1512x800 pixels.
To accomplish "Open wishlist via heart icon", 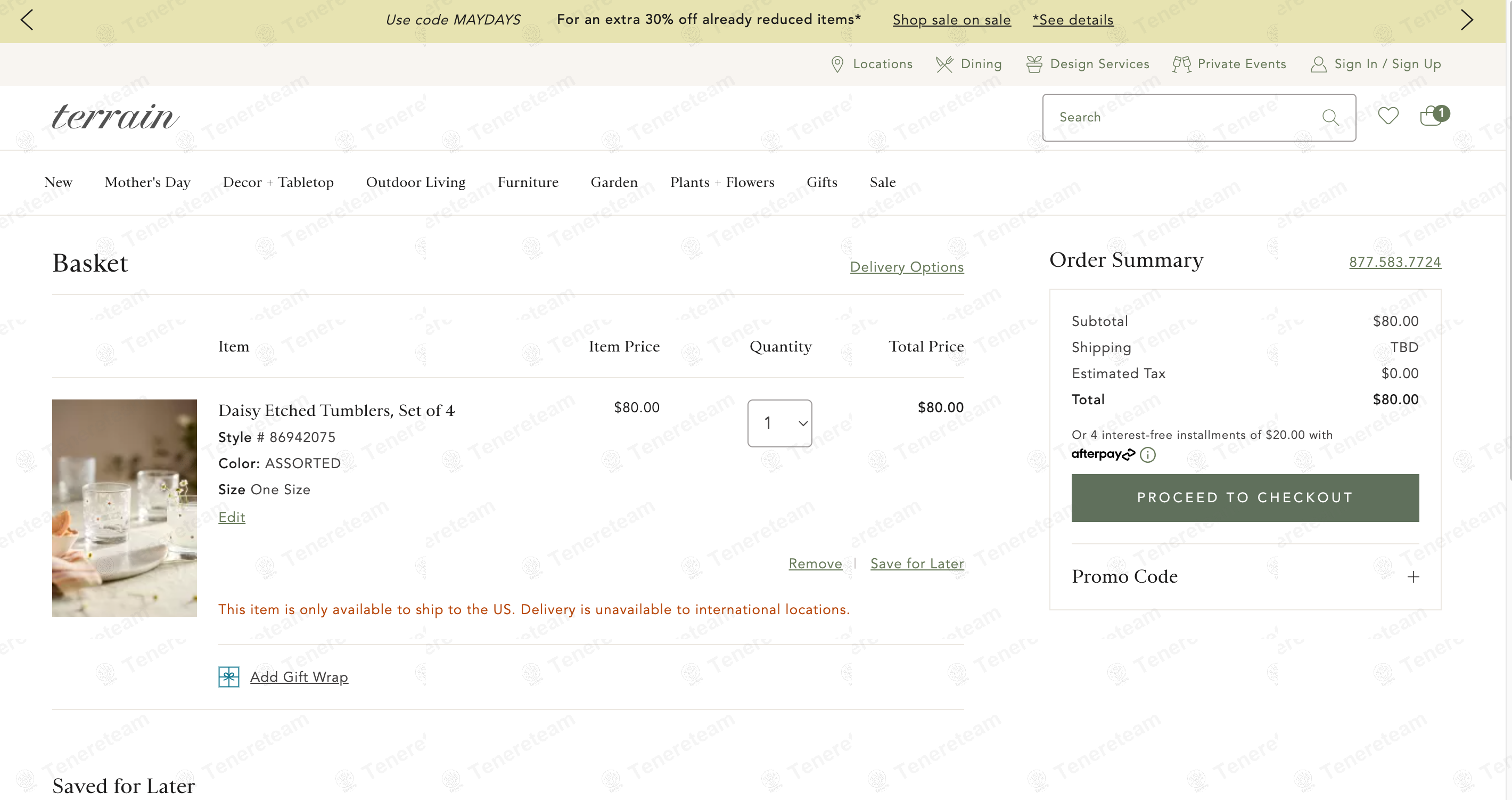I will pyautogui.click(x=1387, y=116).
